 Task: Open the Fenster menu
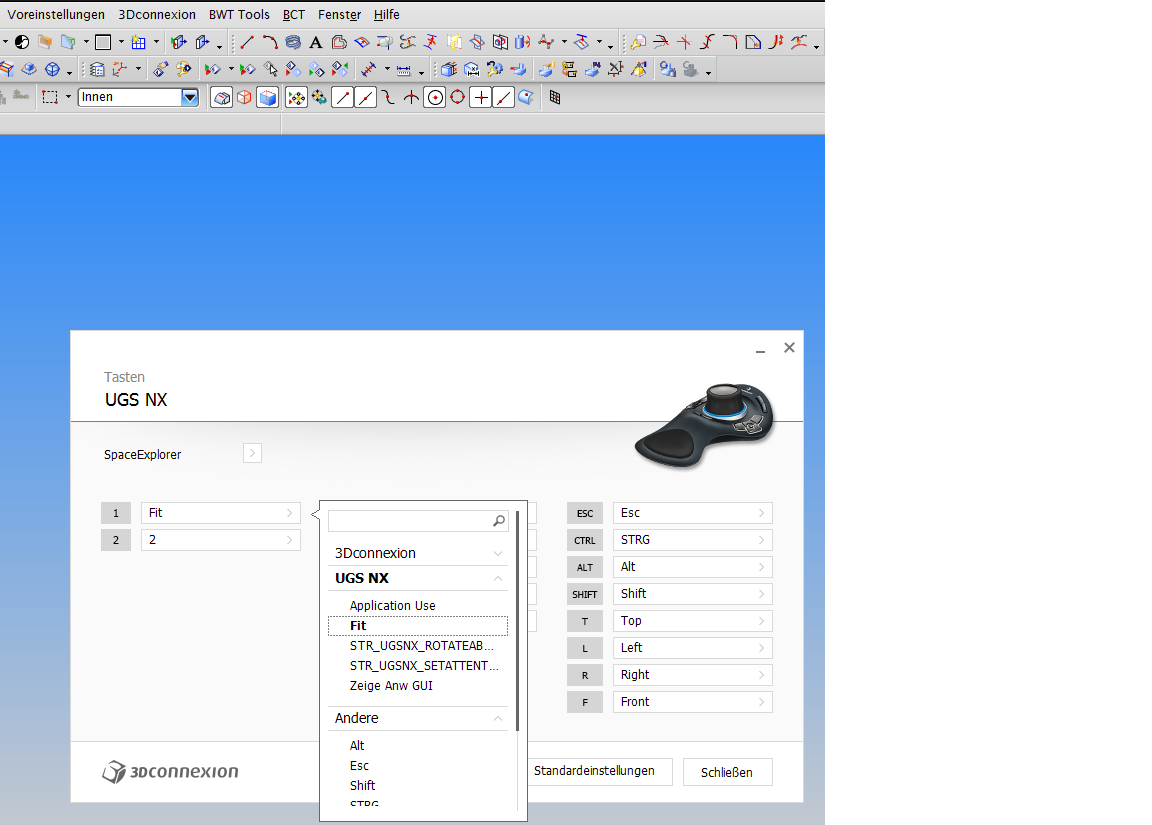(x=339, y=15)
